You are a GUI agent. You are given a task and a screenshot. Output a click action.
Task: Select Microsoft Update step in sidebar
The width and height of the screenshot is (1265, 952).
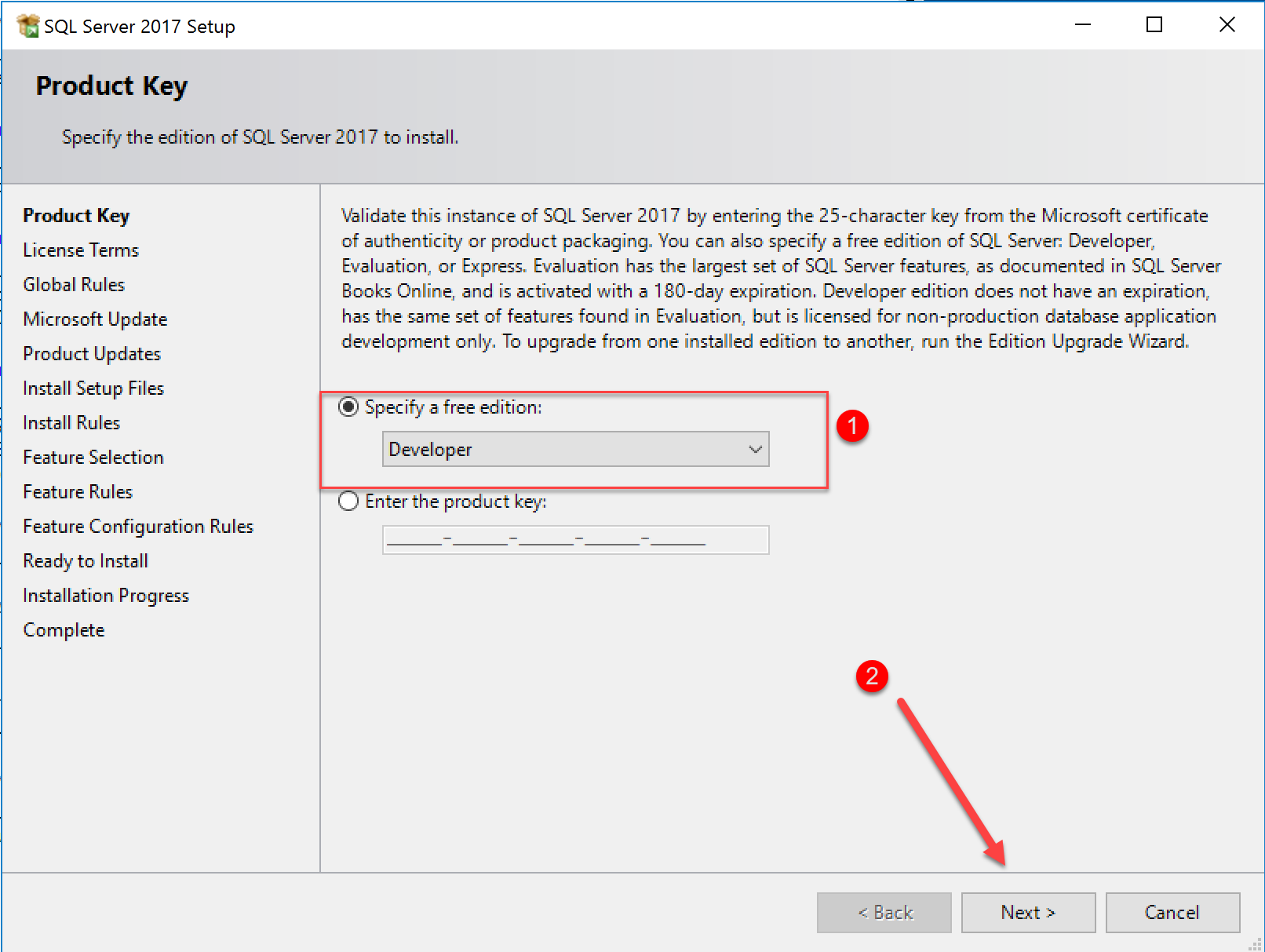[x=95, y=319]
